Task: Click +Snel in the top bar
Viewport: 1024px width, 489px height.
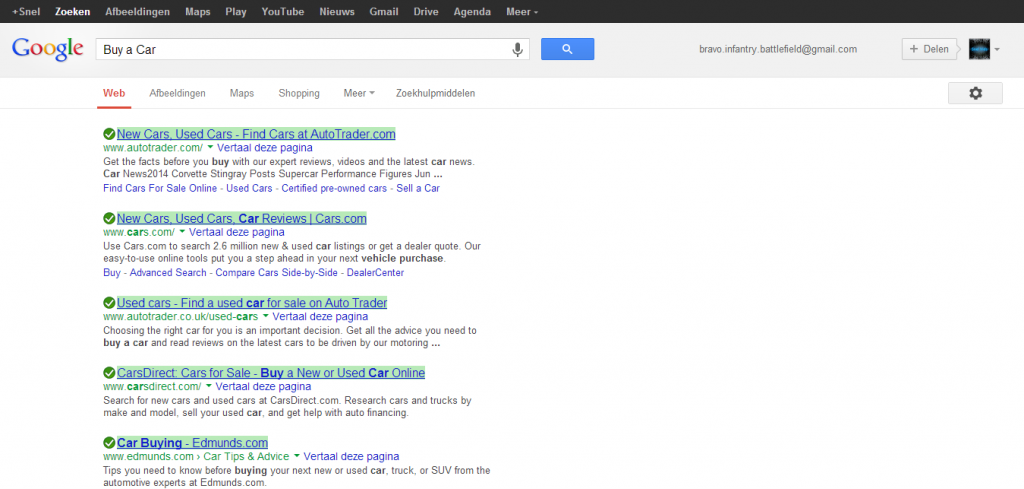Action: tap(25, 12)
